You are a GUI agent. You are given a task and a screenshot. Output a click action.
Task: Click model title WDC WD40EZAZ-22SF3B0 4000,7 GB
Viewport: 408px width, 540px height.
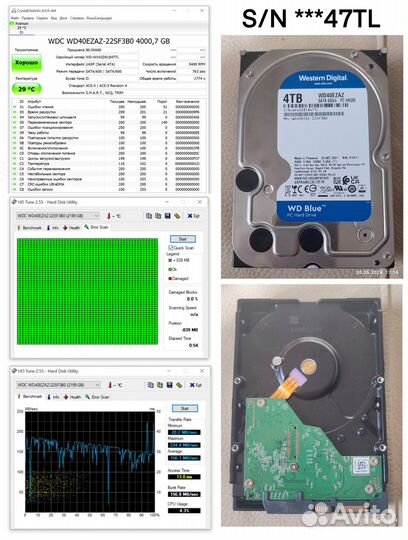109,41
